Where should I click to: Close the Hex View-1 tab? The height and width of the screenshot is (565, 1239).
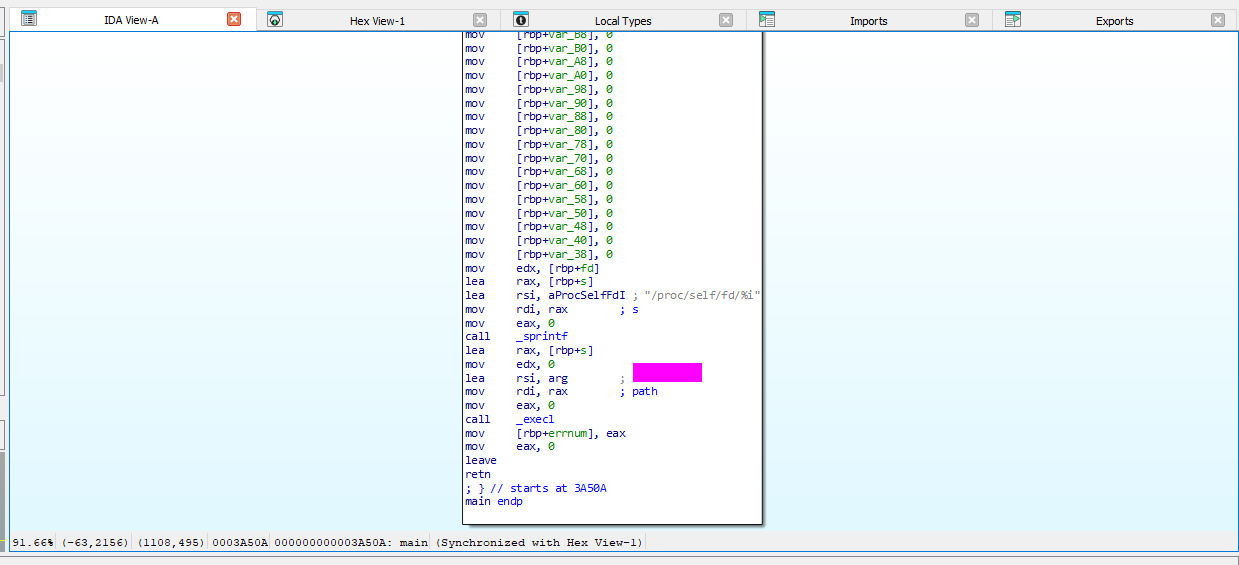pyautogui.click(x=480, y=20)
